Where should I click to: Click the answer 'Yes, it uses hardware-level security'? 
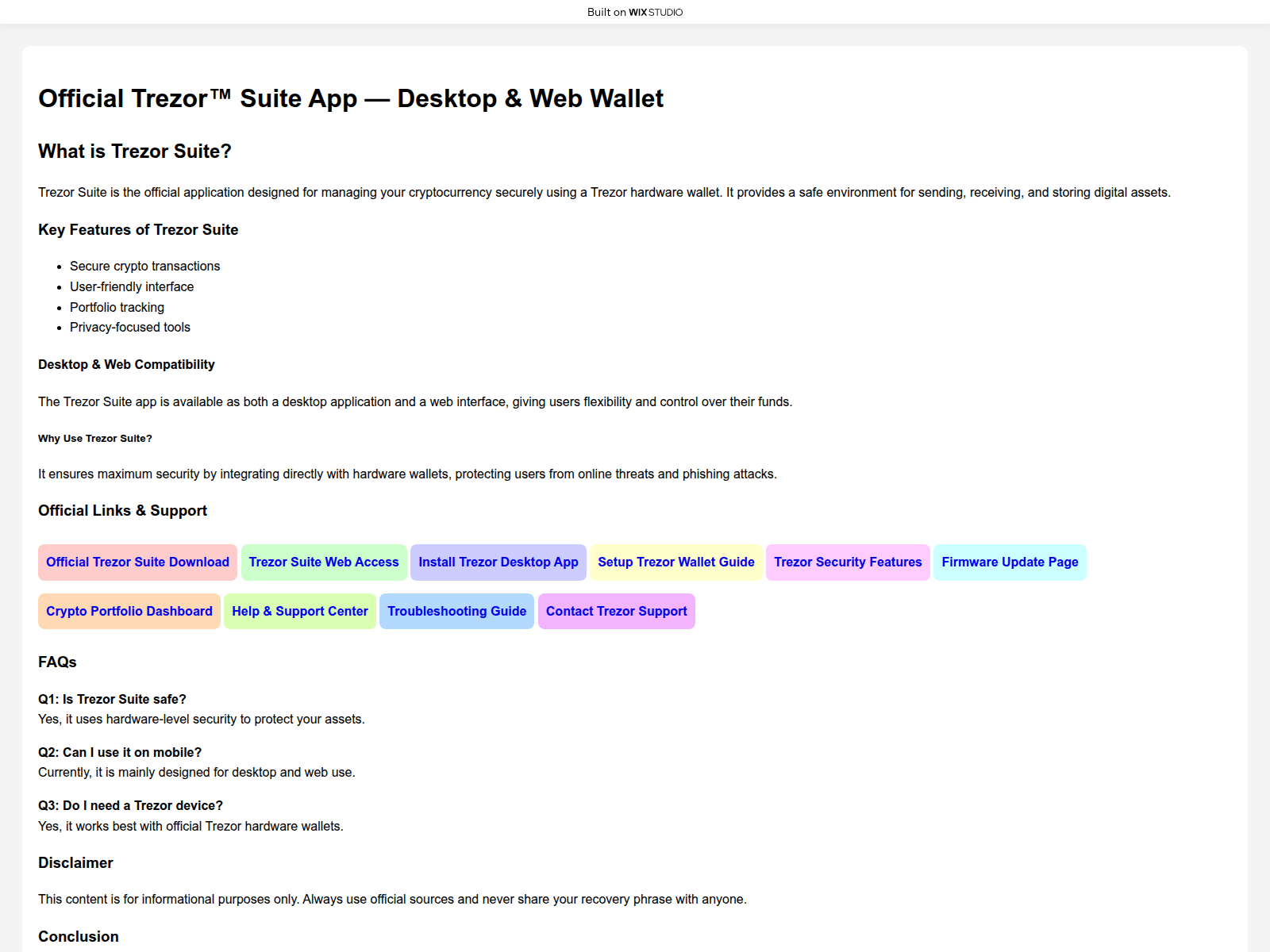(x=202, y=720)
